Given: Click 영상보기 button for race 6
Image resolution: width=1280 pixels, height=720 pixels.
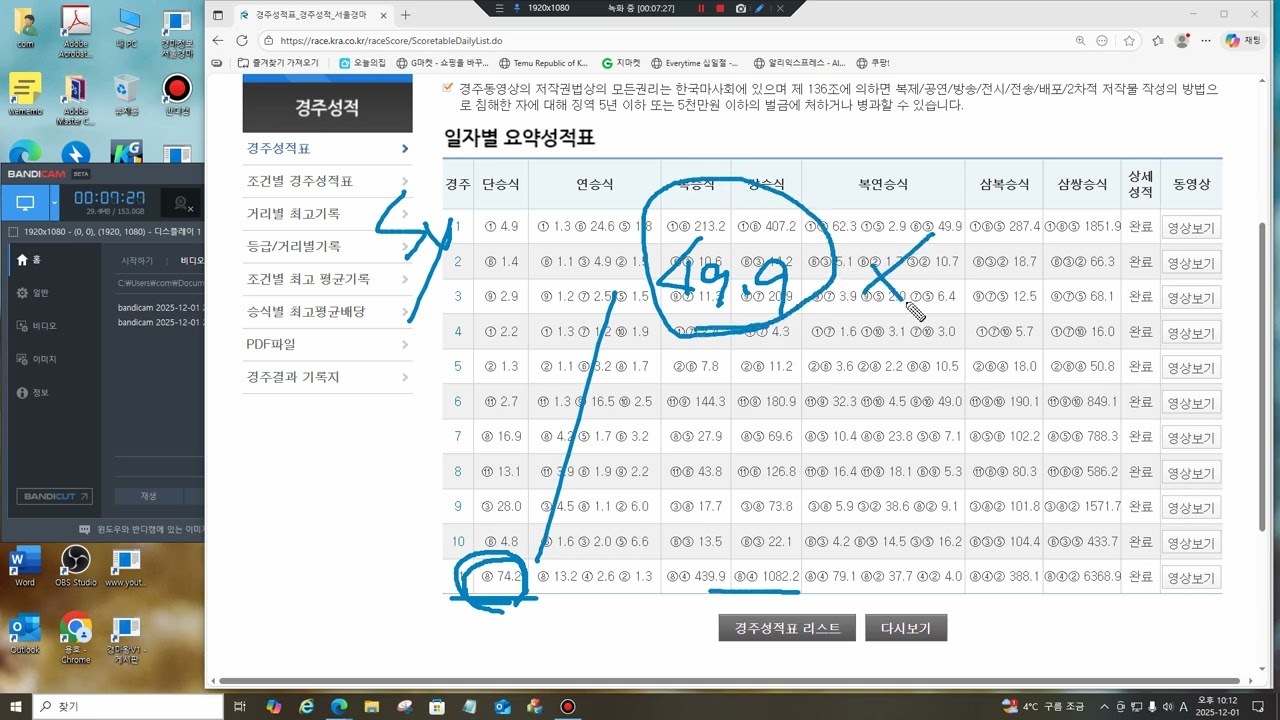Looking at the screenshot, I should (1191, 402).
